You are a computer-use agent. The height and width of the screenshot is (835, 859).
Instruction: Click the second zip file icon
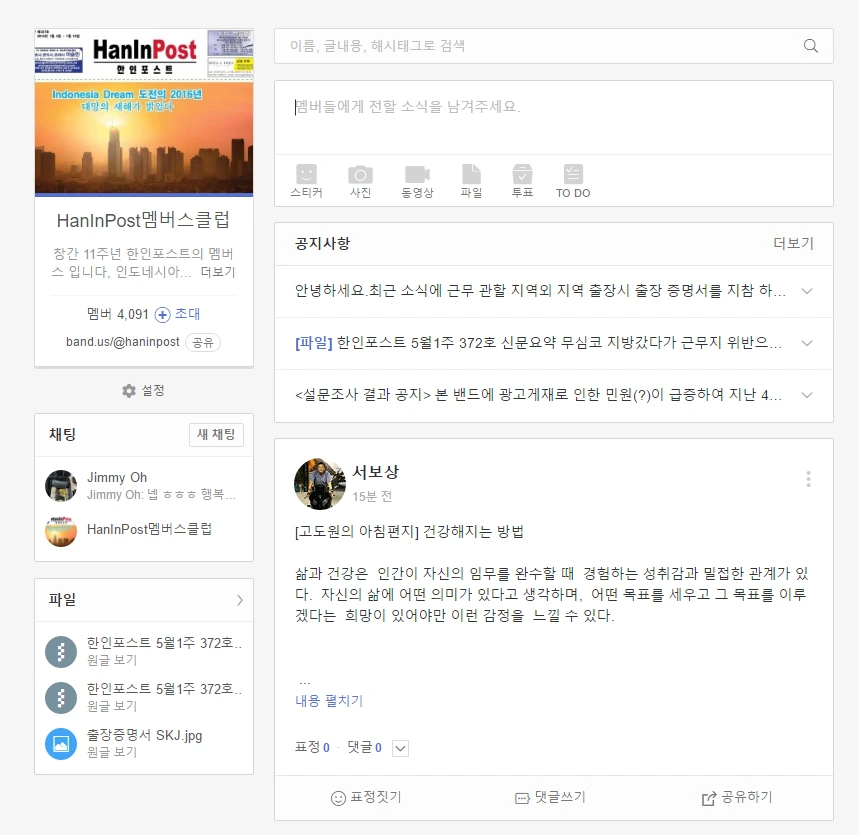pyautogui.click(x=61, y=697)
